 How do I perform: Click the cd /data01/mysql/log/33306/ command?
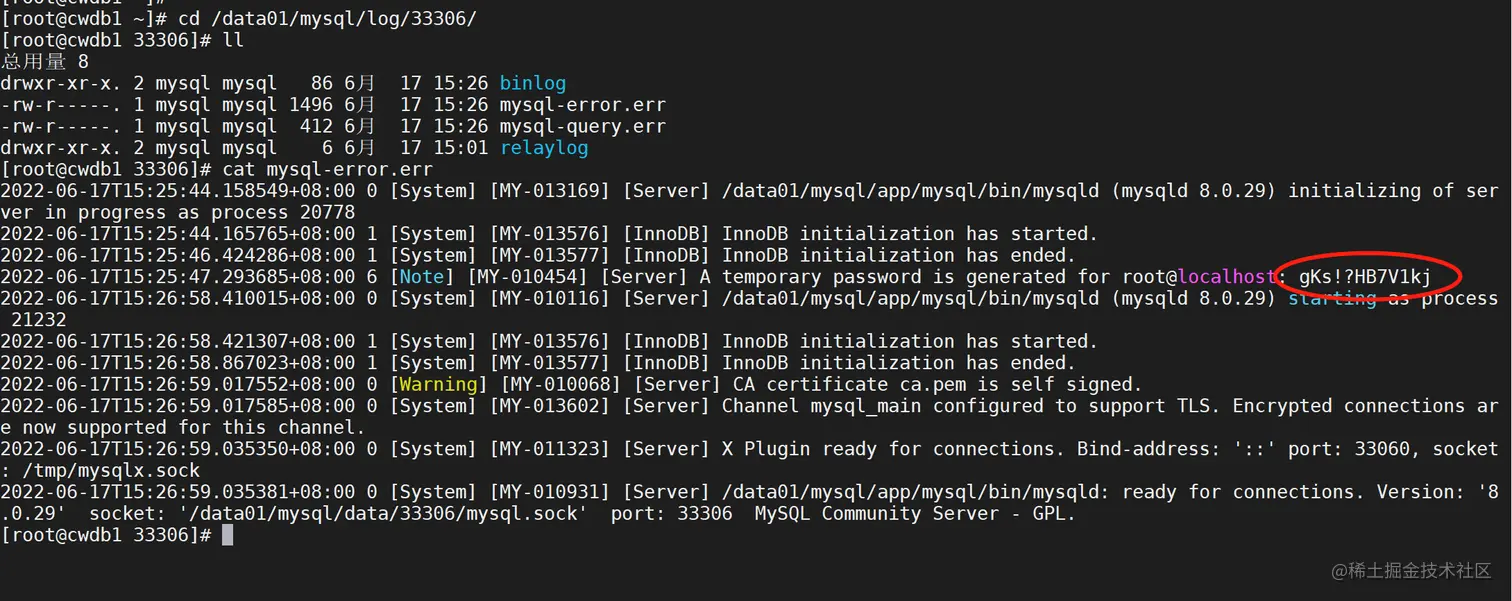[327, 19]
